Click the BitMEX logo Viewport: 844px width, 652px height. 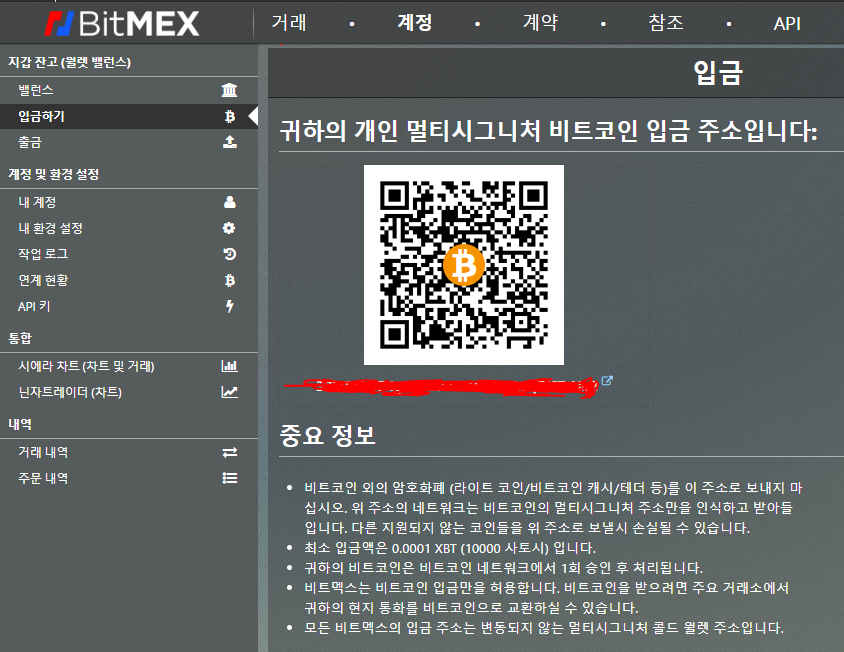pyautogui.click(x=122, y=24)
